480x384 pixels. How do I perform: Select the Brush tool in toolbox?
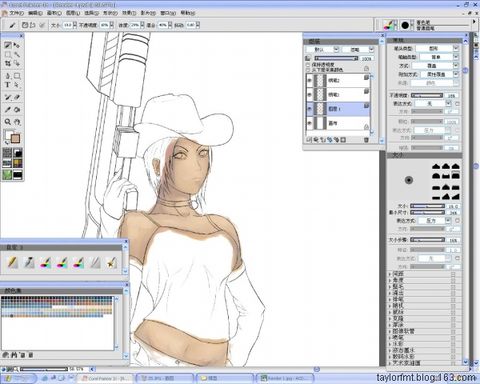[x=8, y=45]
